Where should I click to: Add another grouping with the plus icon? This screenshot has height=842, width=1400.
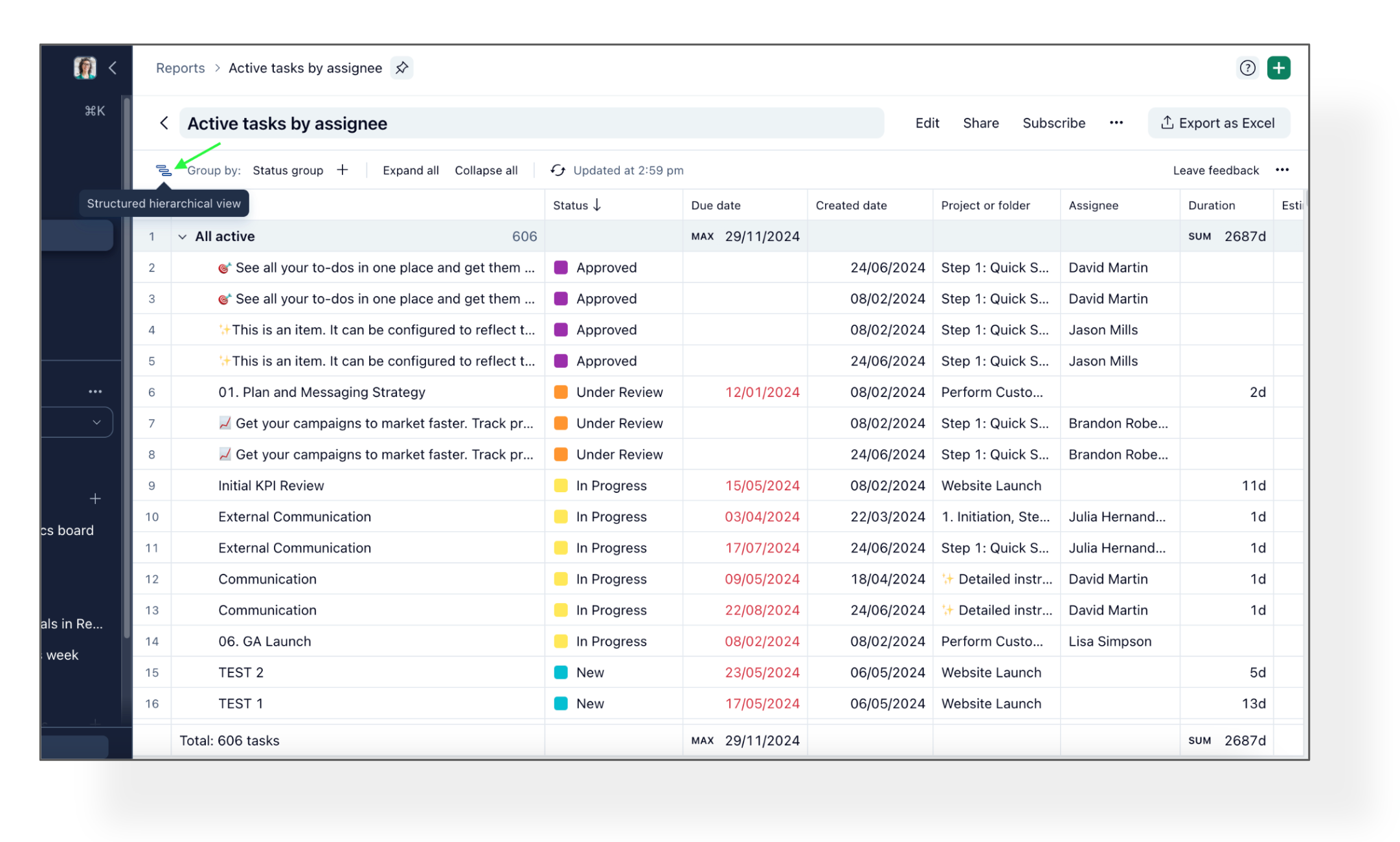point(343,170)
